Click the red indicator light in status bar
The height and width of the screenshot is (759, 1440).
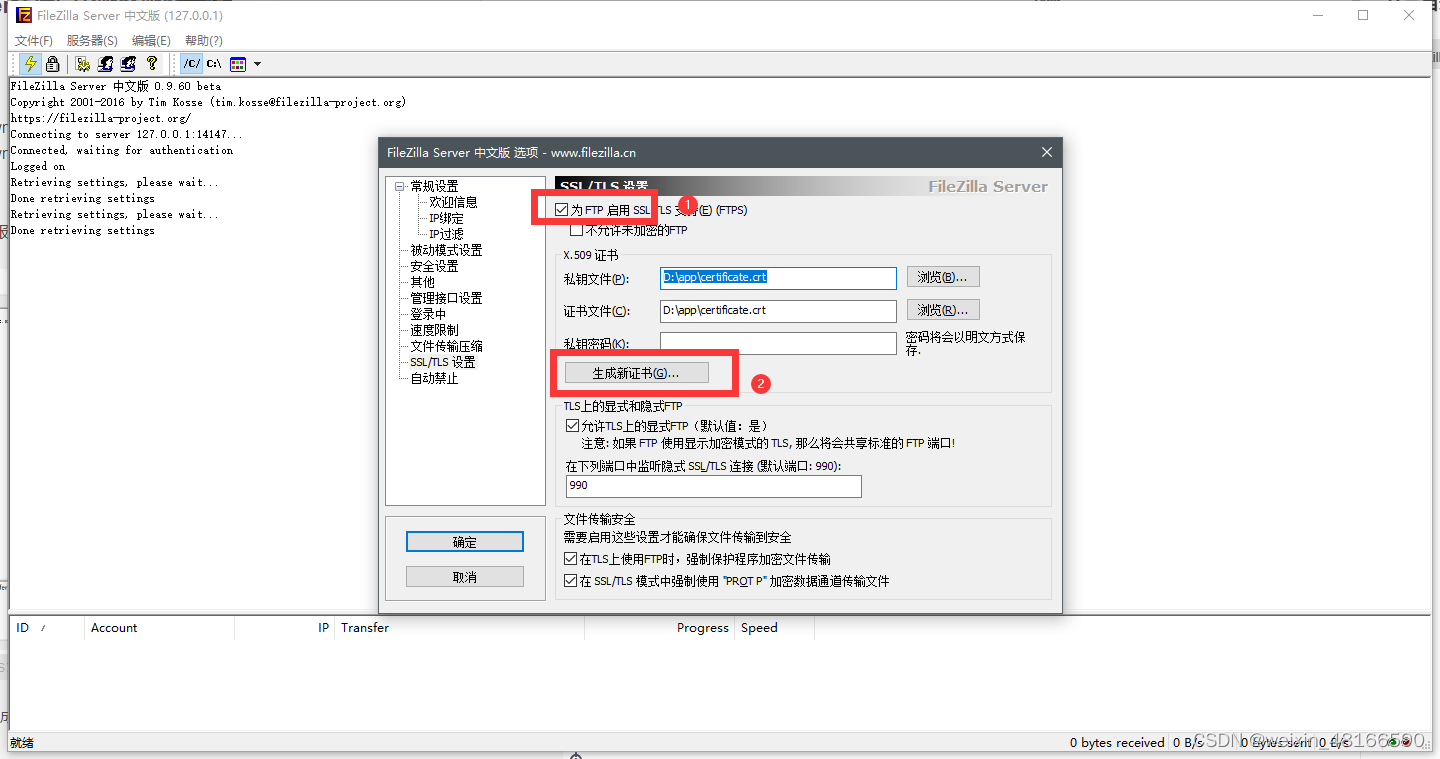1407,742
